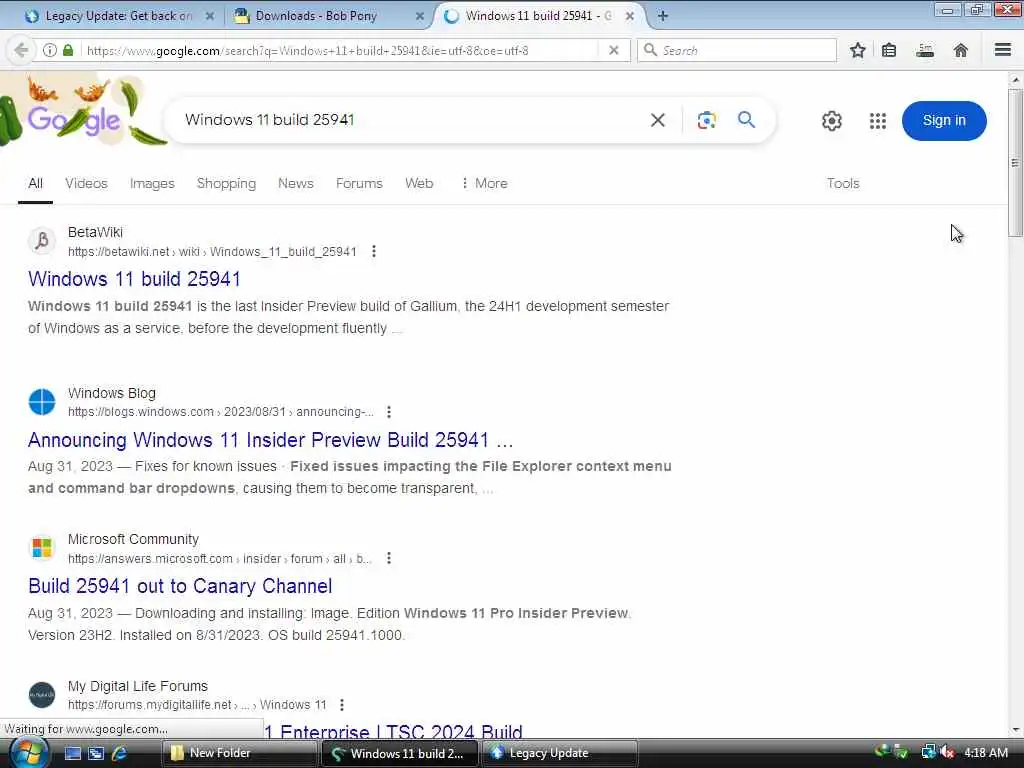Show desktop from quick launch

[72, 753]
